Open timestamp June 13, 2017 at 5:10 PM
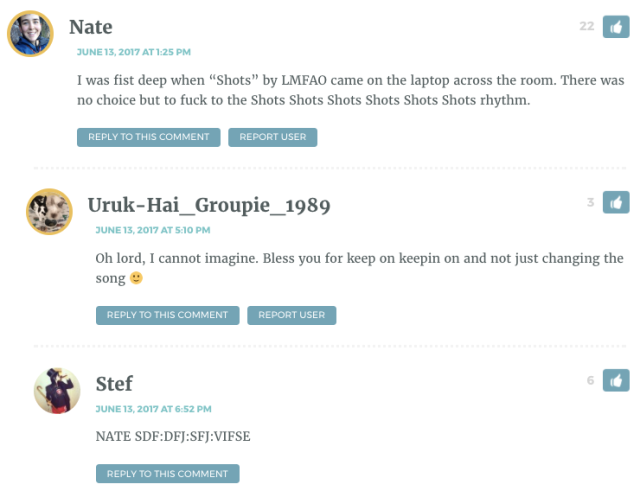This screenshot has height=497, width=640. click(153, 230)
